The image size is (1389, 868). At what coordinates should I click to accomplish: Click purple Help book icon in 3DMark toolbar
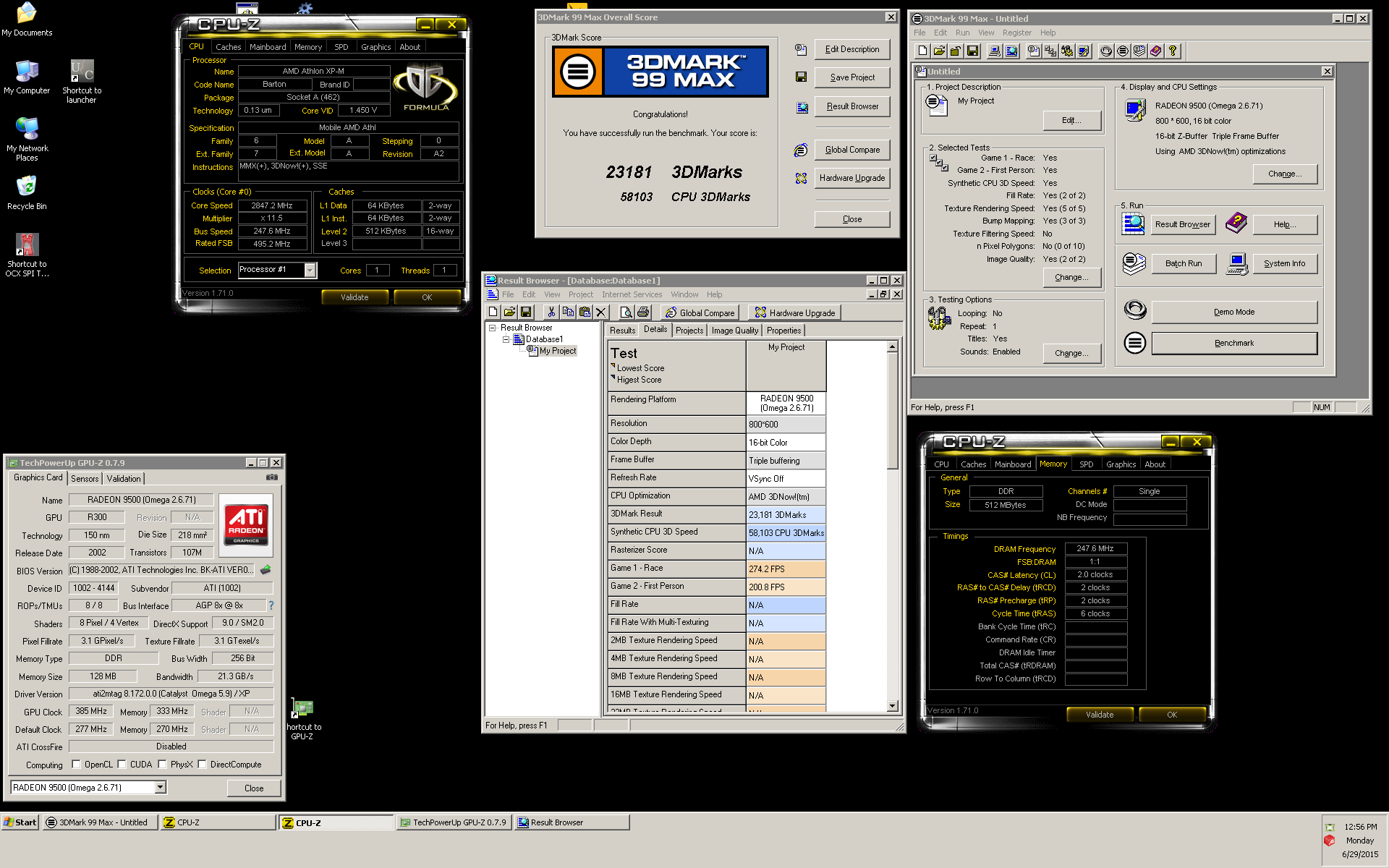1156,51
